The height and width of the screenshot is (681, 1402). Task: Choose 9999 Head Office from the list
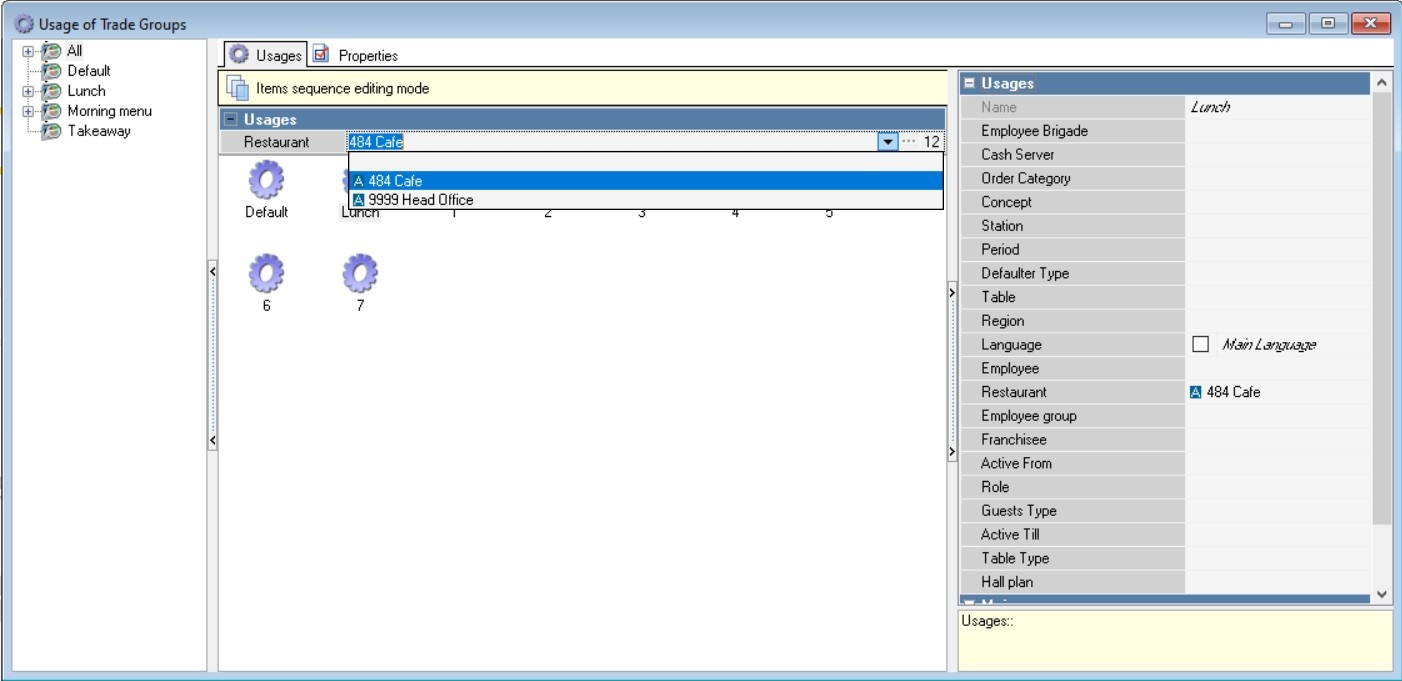[x=420, y=200]
